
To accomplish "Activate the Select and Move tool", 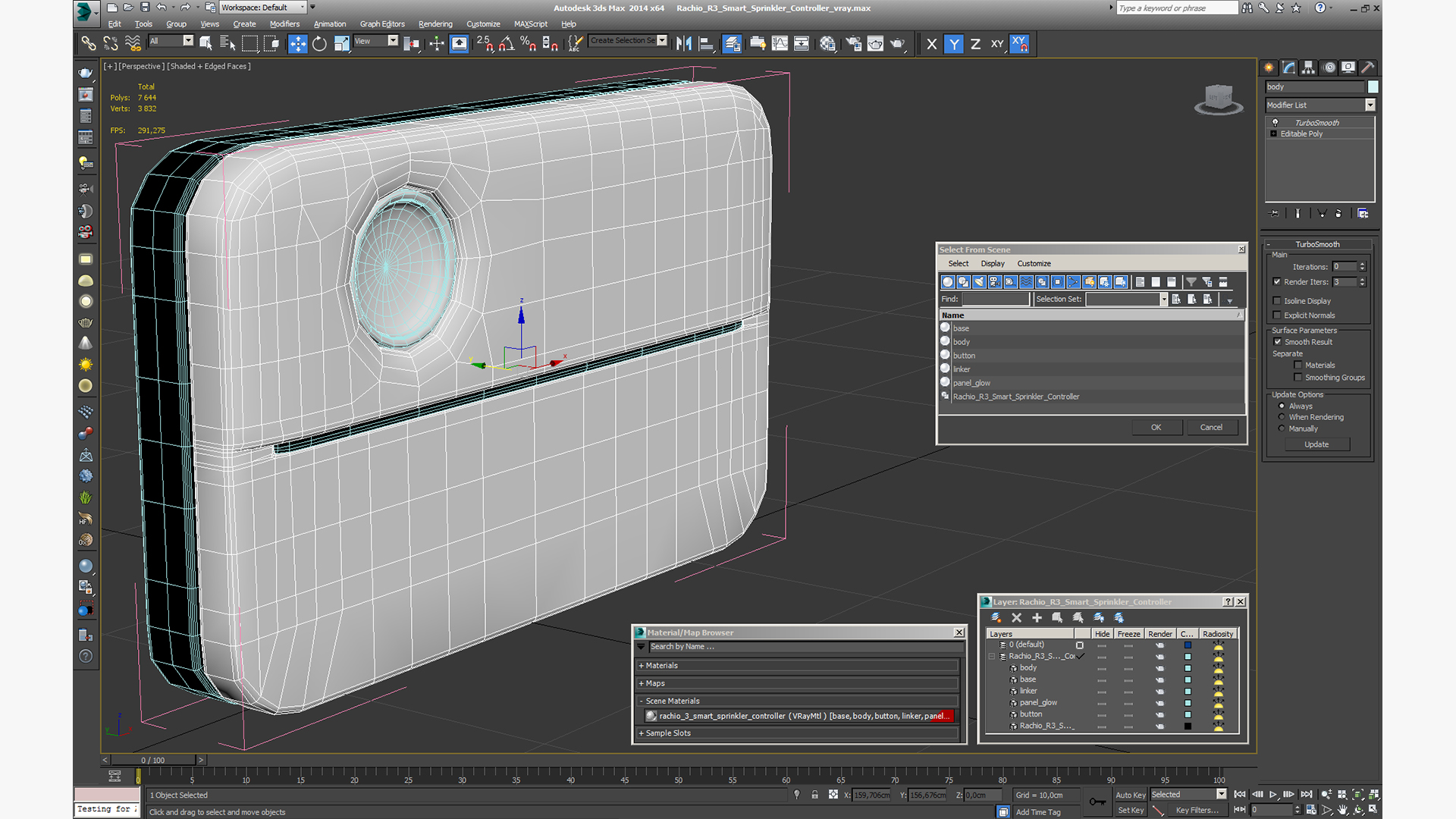I will (297, 44).
